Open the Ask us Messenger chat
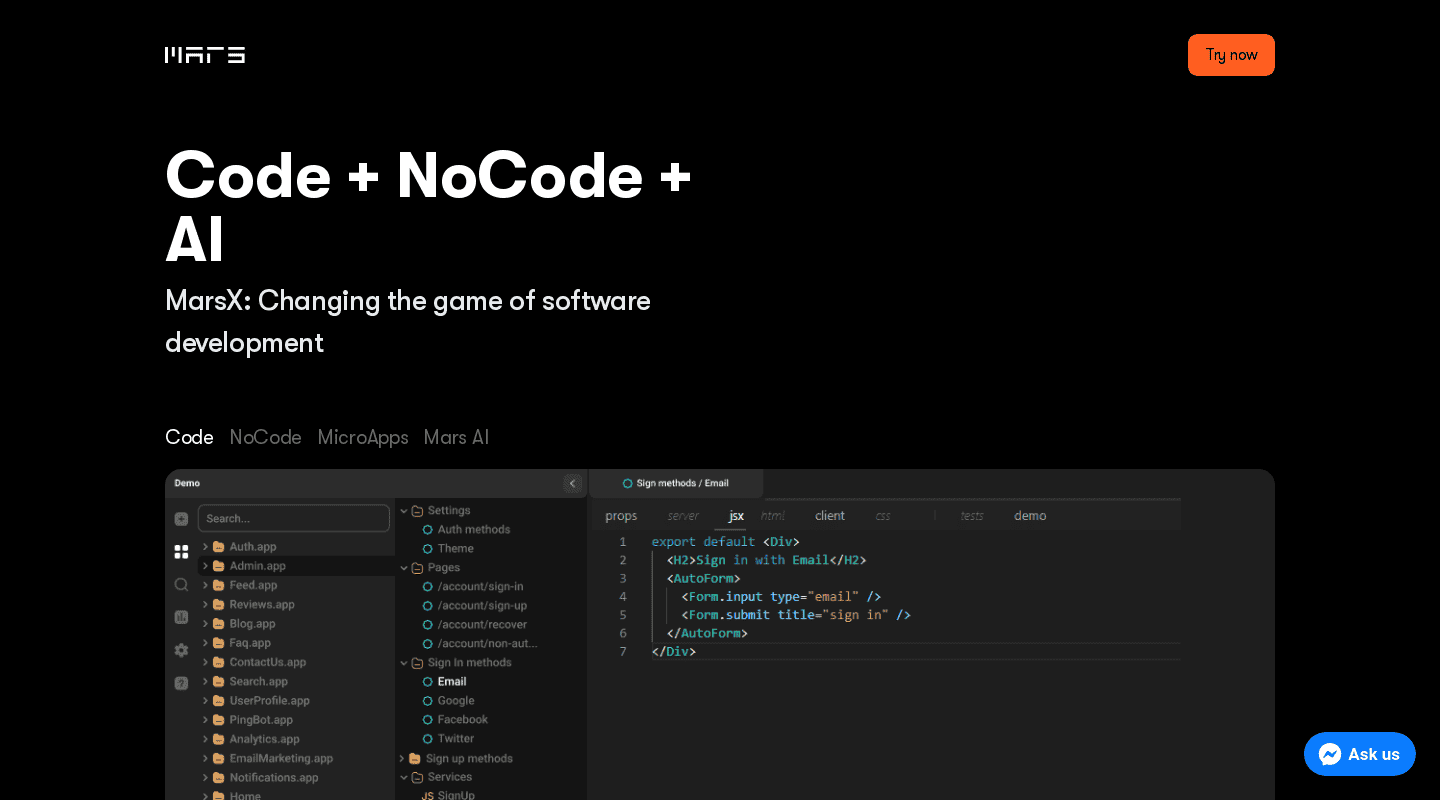1440x800 pixels. (1359, 754)
